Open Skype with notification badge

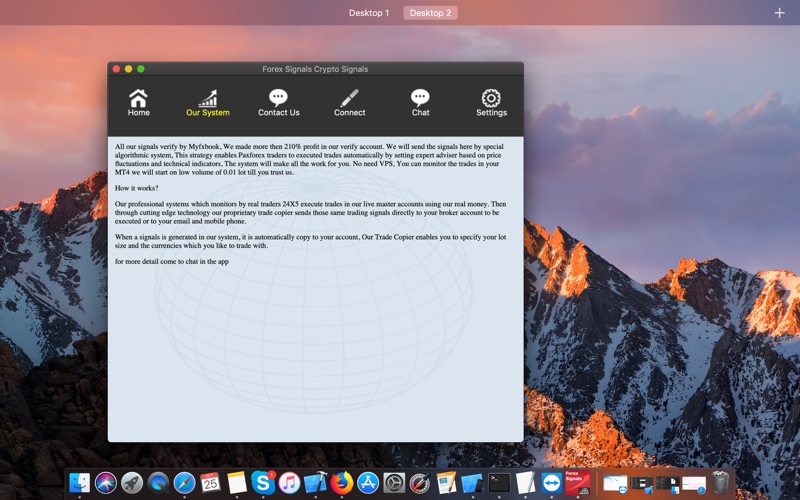[x=263, y=483]
